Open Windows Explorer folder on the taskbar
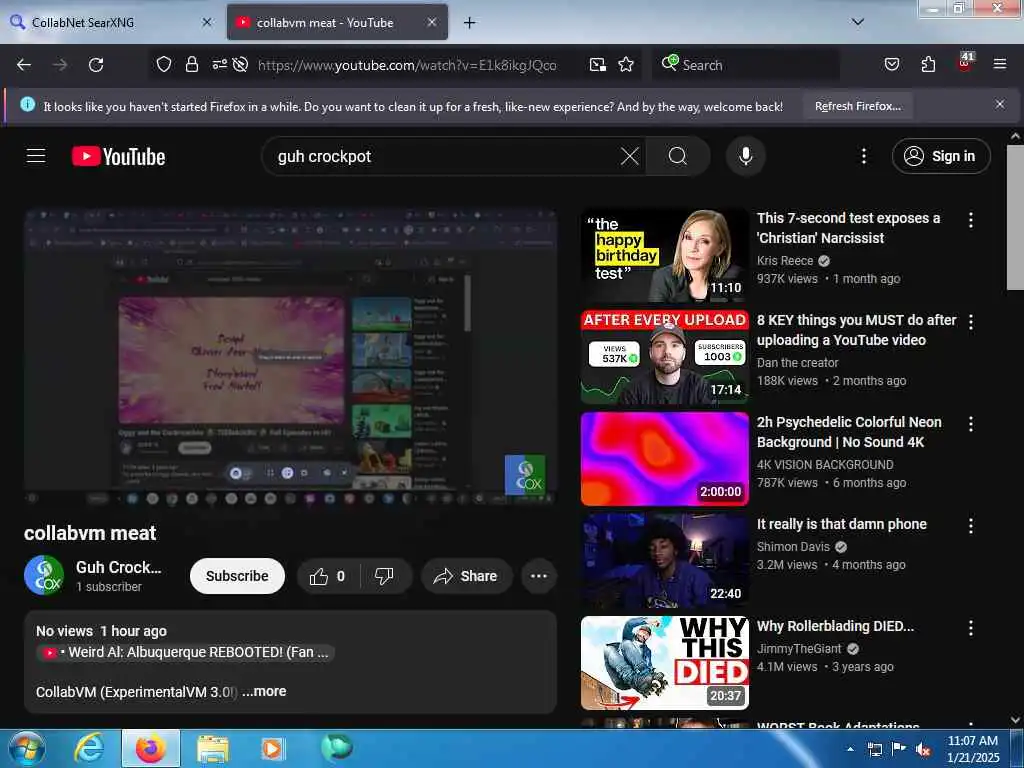The height and width of the screenshot is (768, 1024). [213, 748]
